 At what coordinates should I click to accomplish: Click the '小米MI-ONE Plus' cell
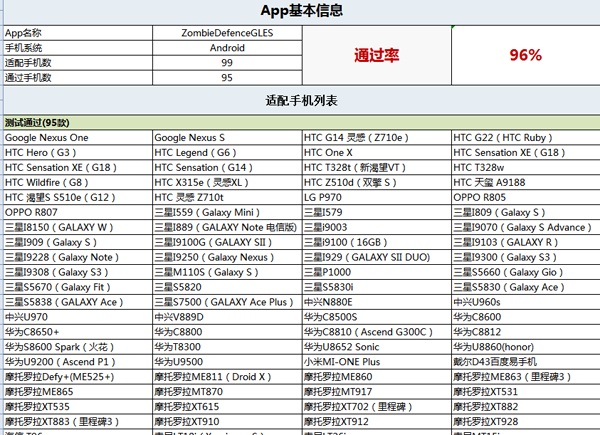click(x=377, y=362)
